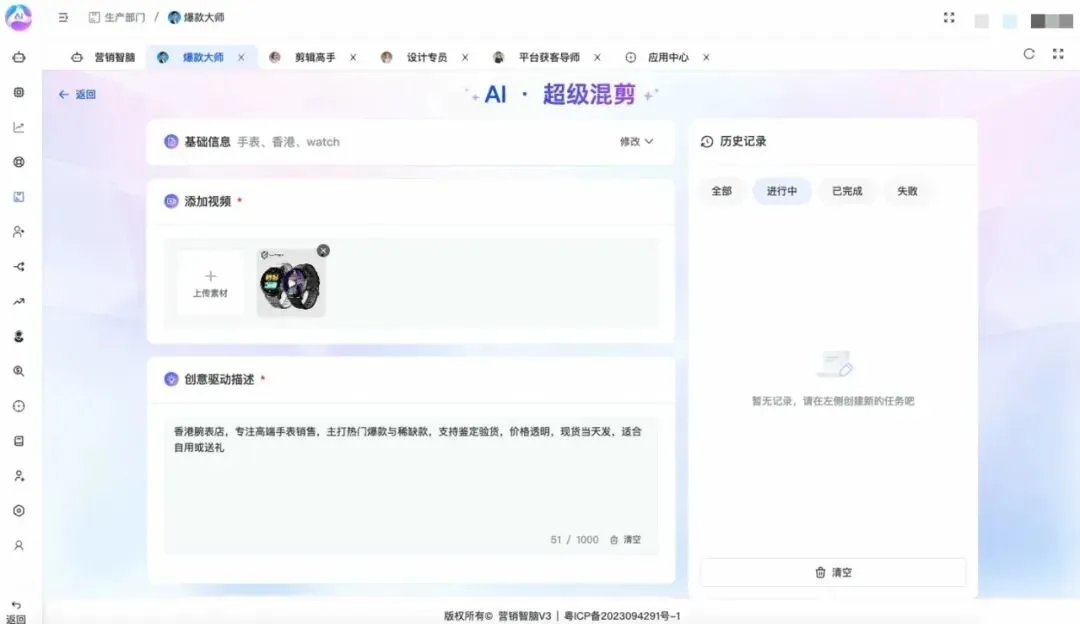Open the settings gear icon in sidebar
The image size is (1080, 624).
(x=20, y=509)
